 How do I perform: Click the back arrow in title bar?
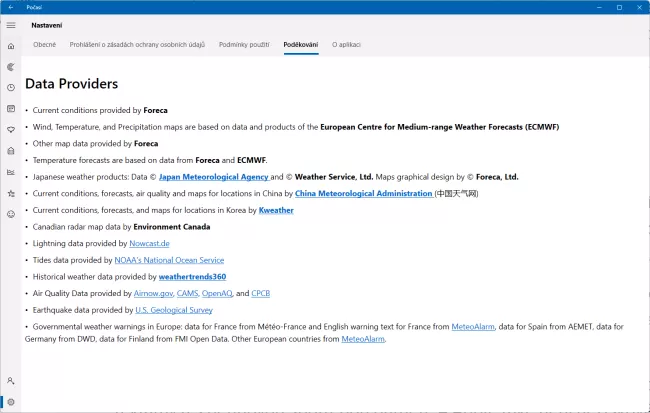pyautogui.click(x=11, y=7)
